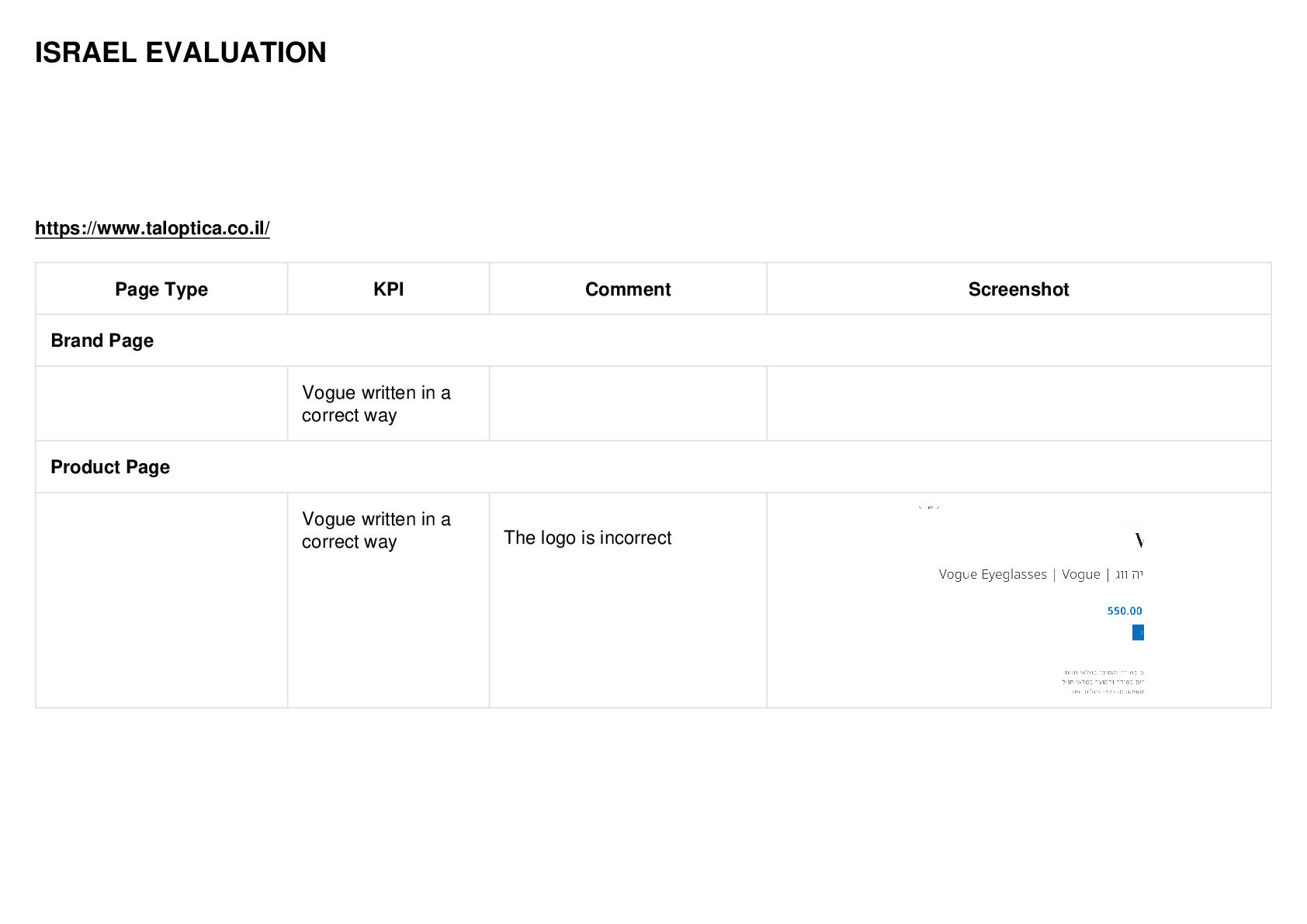Screen dimensions: 1307x924
Task: Click the Comment column header
Action: (x=628, y=289)
